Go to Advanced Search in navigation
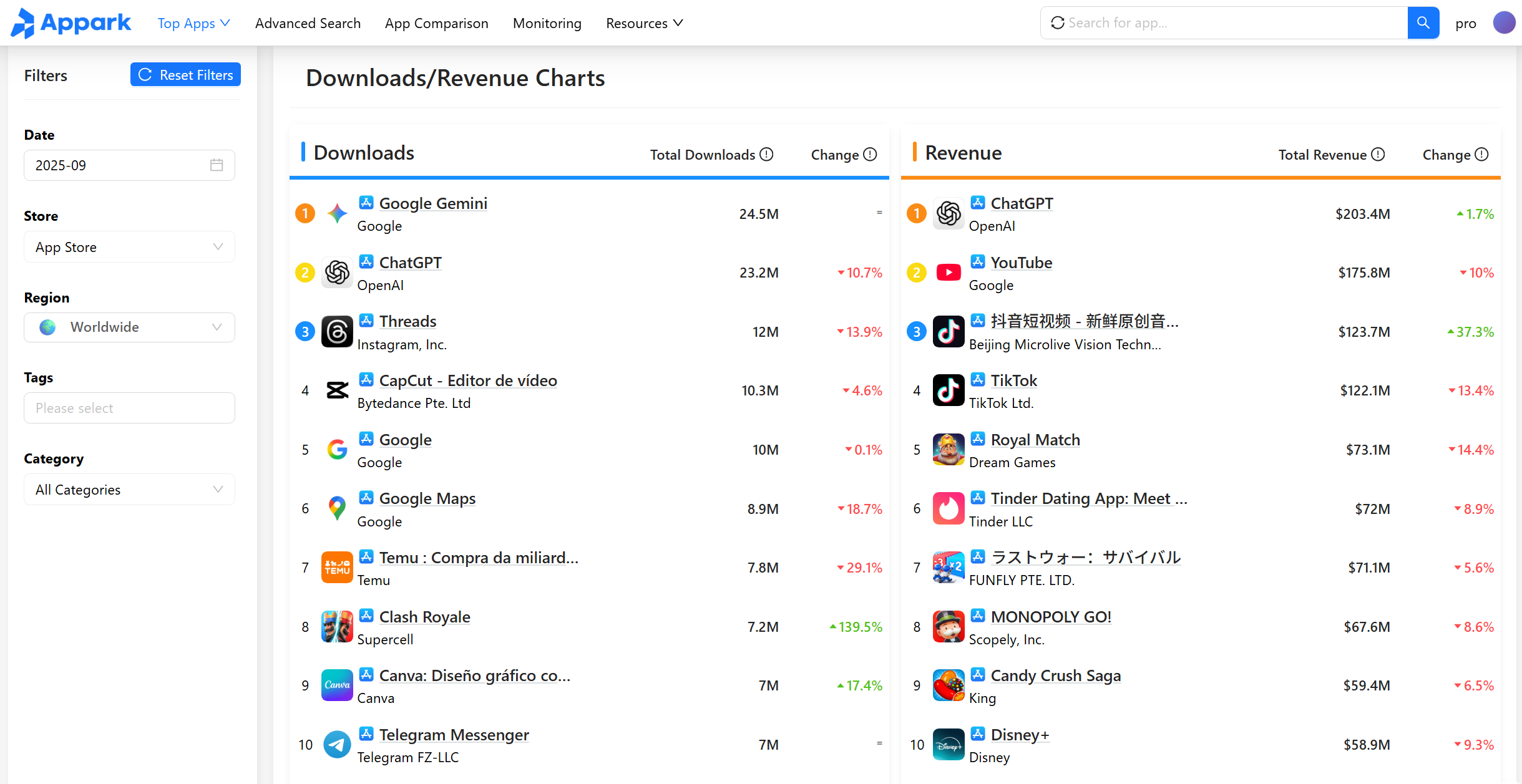 pos(308,23)
